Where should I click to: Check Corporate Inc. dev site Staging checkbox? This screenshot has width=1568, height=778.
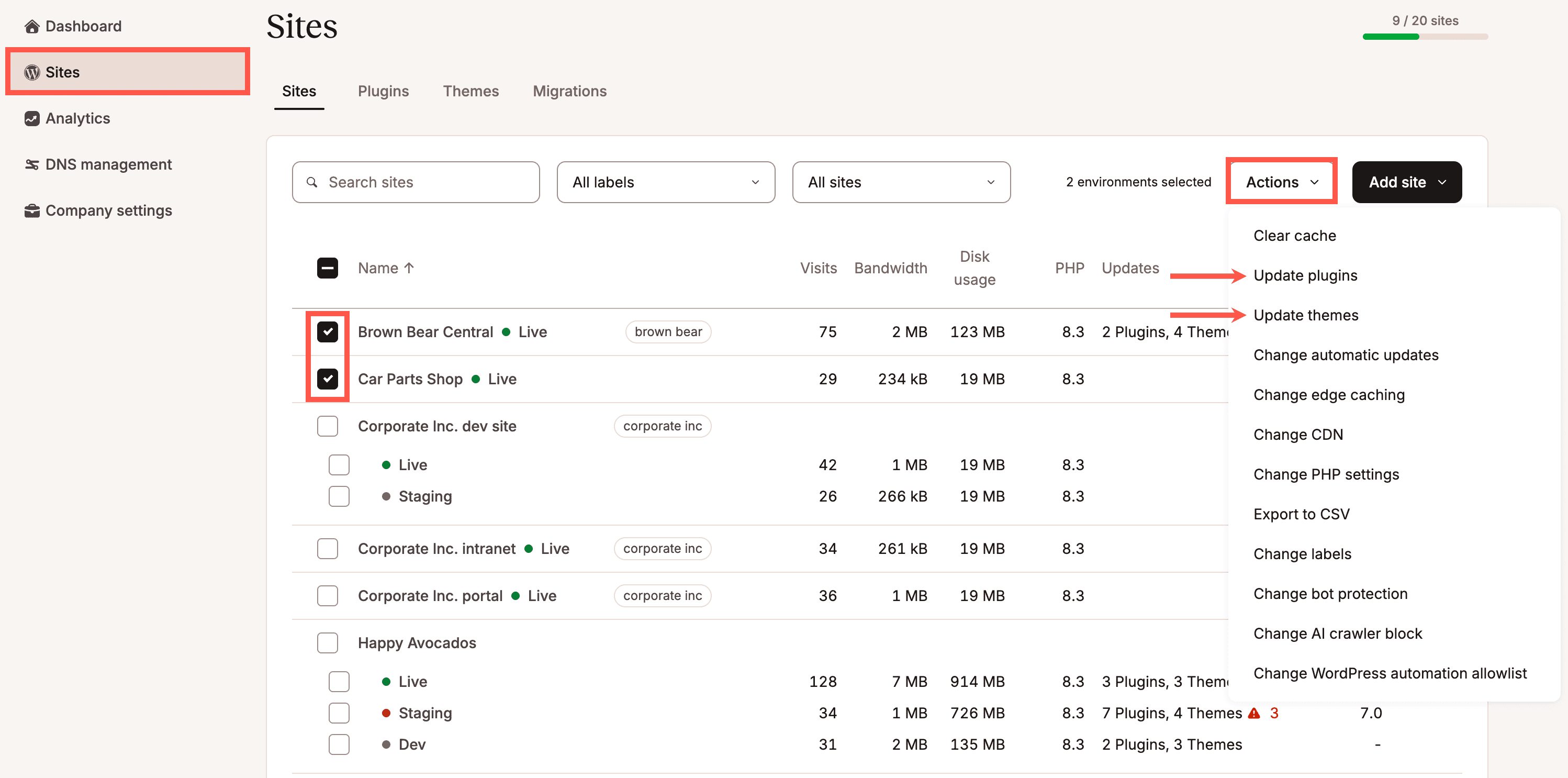tap(339, 496)
